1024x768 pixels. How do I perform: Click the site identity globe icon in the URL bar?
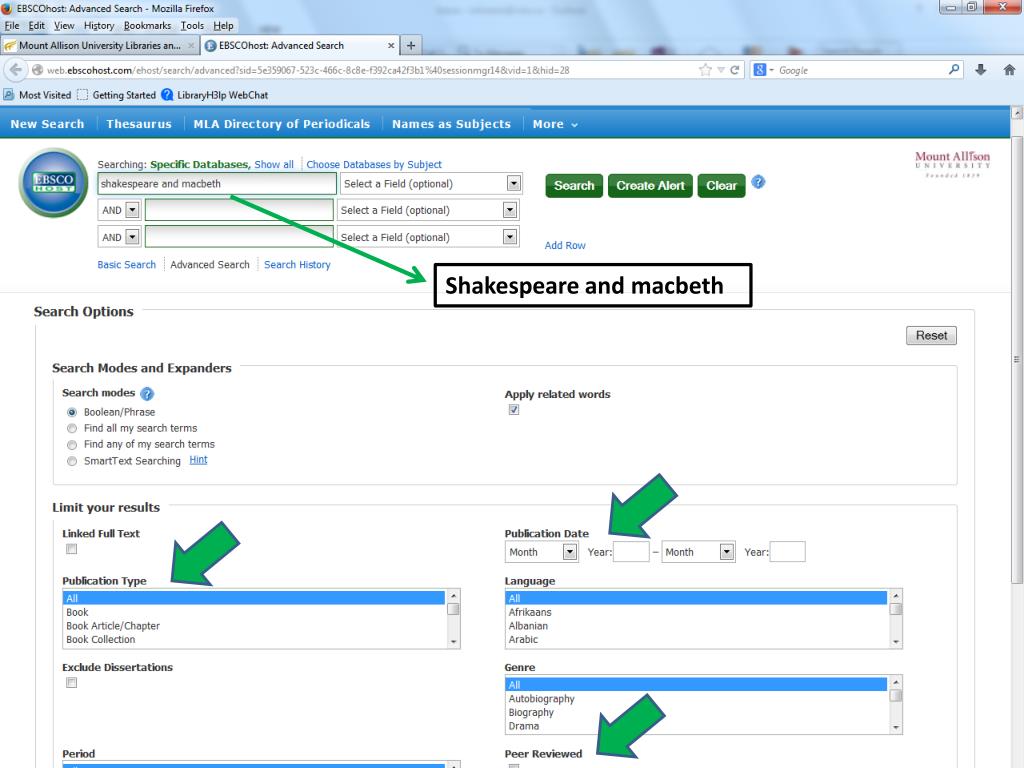click(x=38, y=70)
